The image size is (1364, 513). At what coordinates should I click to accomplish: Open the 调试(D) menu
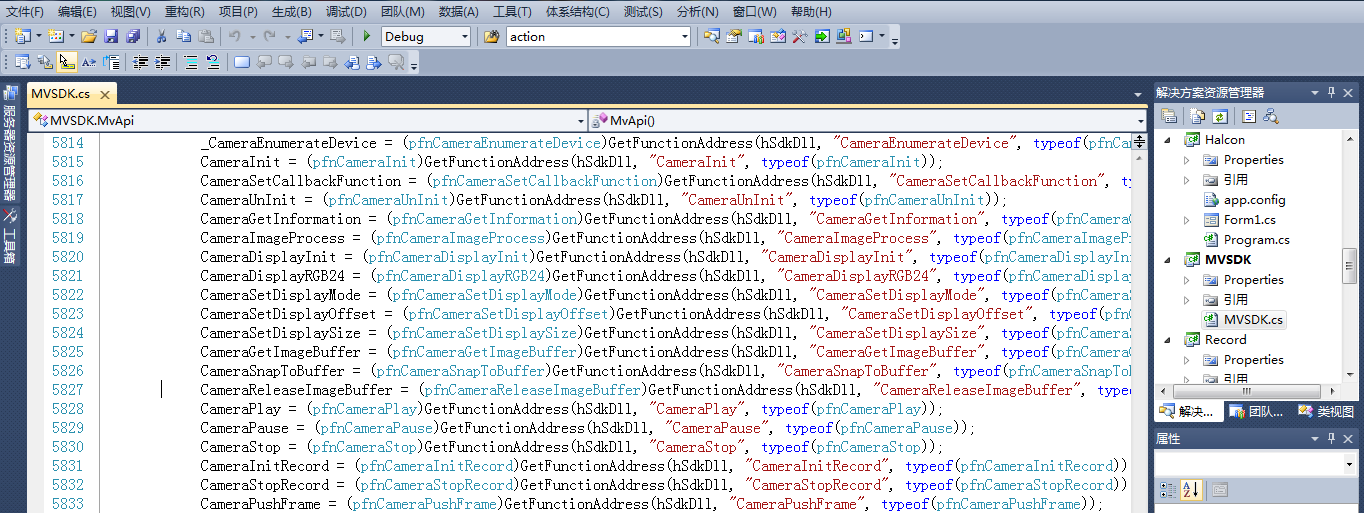(346, 12)
